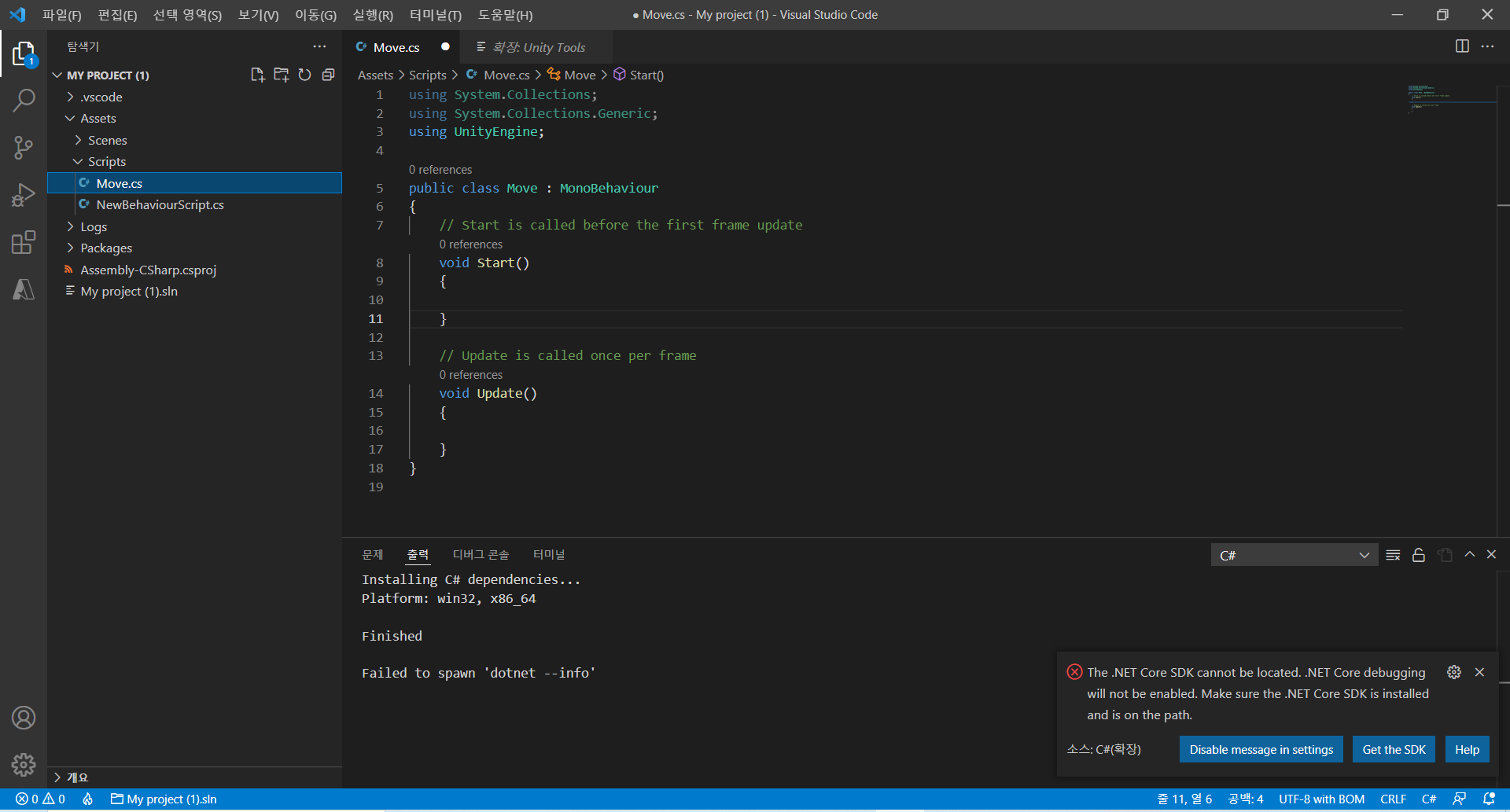Create a new file in MY PROJECT

click(257, 75)
